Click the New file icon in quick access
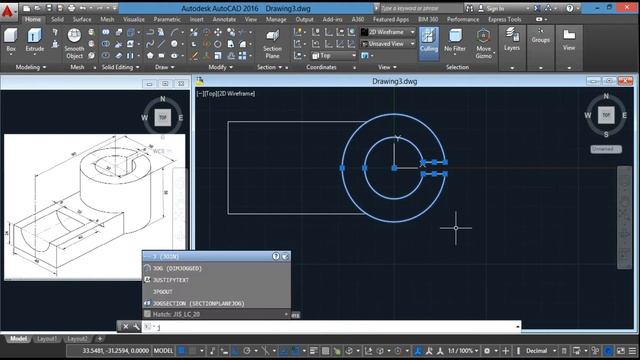This screenshot has height=360, width=640. point(27,8)
